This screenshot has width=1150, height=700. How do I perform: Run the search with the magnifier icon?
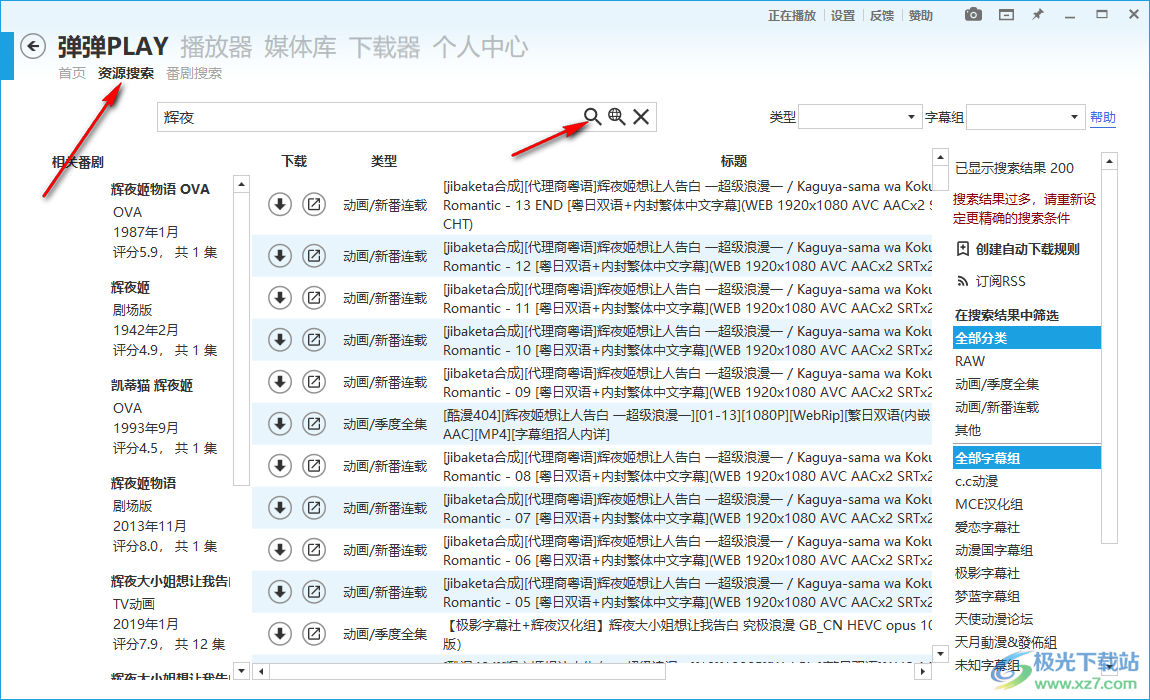click(592, 117)
